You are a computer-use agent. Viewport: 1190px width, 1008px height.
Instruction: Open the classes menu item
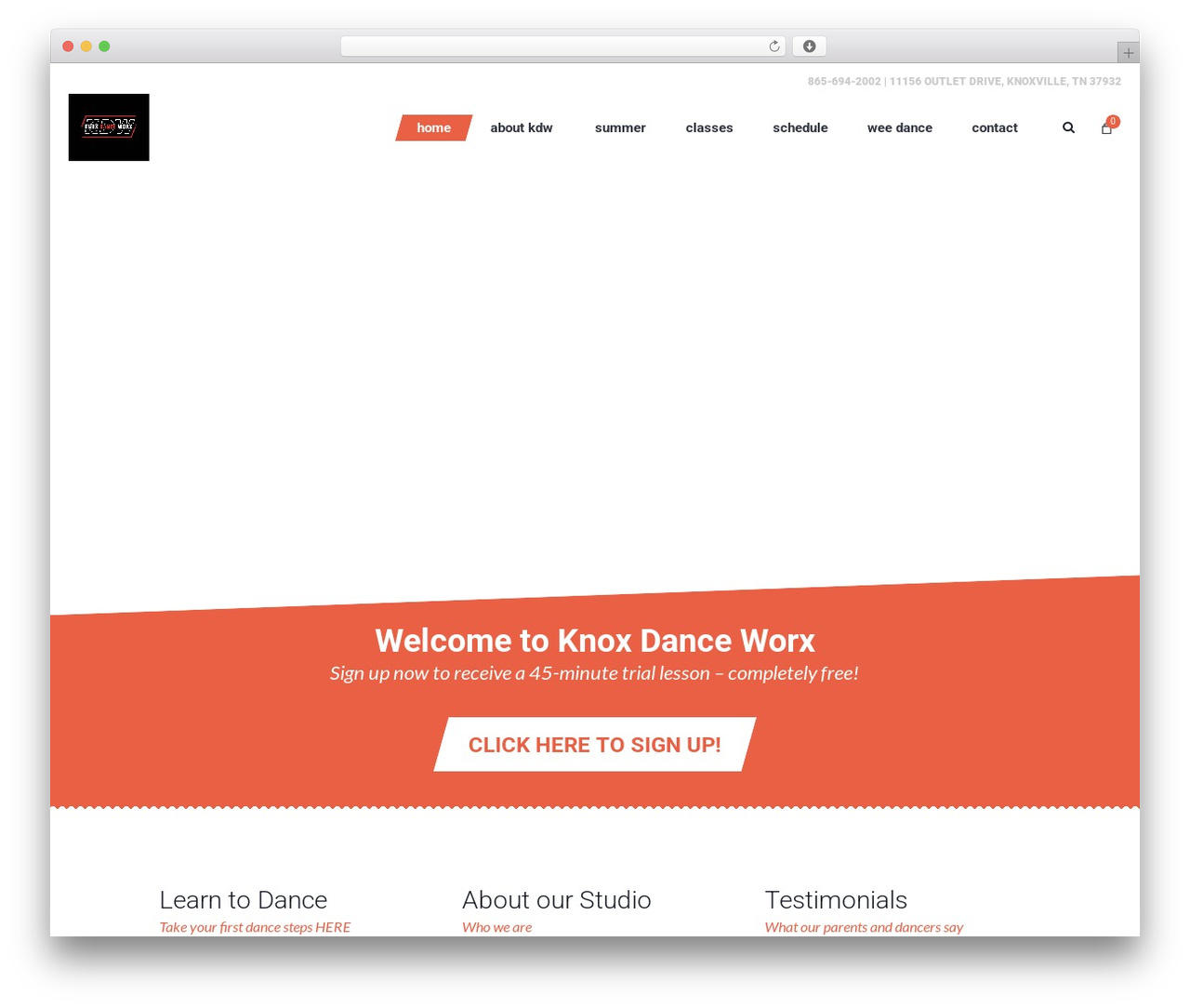tap(709, 128)
